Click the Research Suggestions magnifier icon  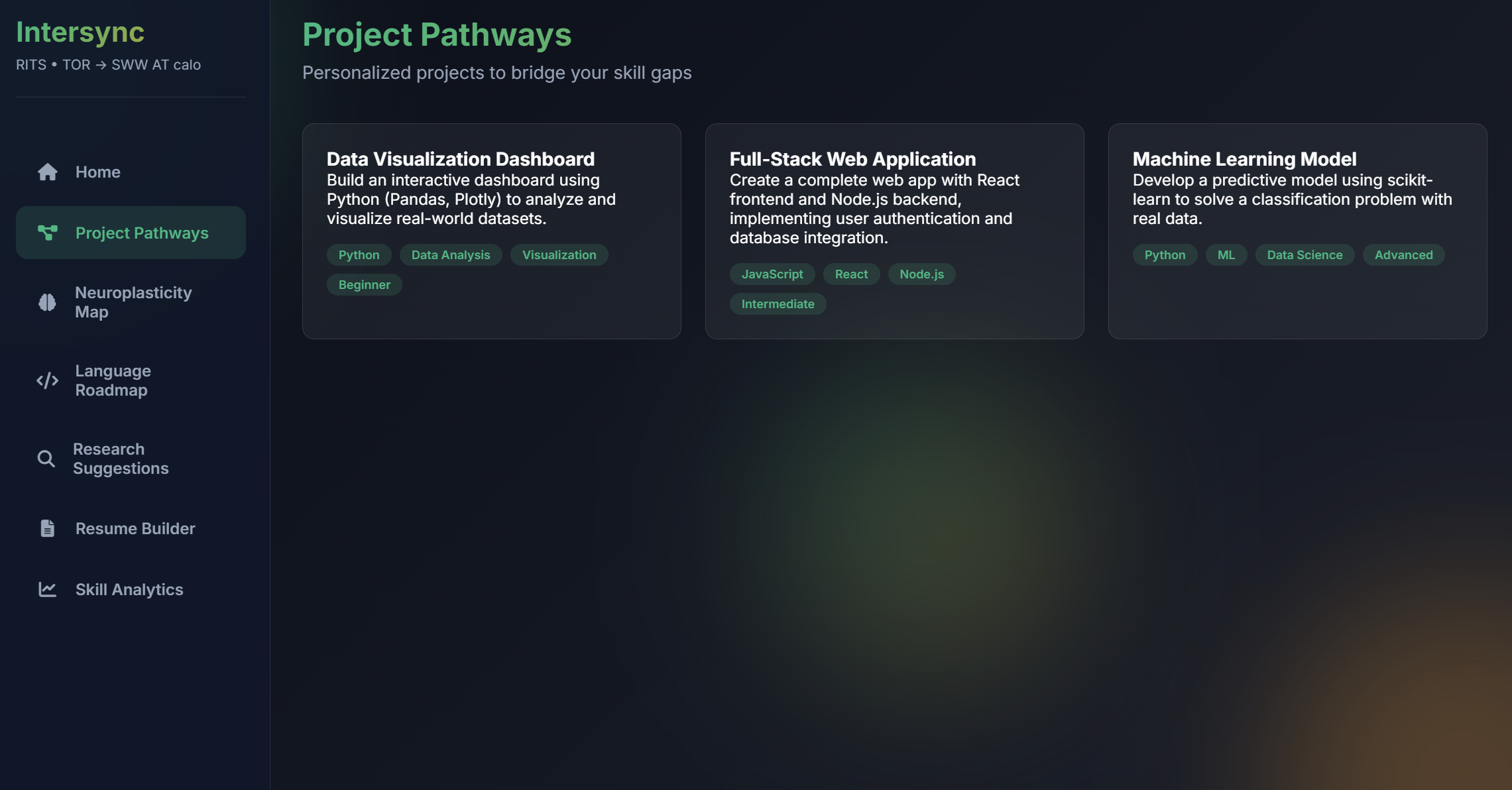click(46, 459)
